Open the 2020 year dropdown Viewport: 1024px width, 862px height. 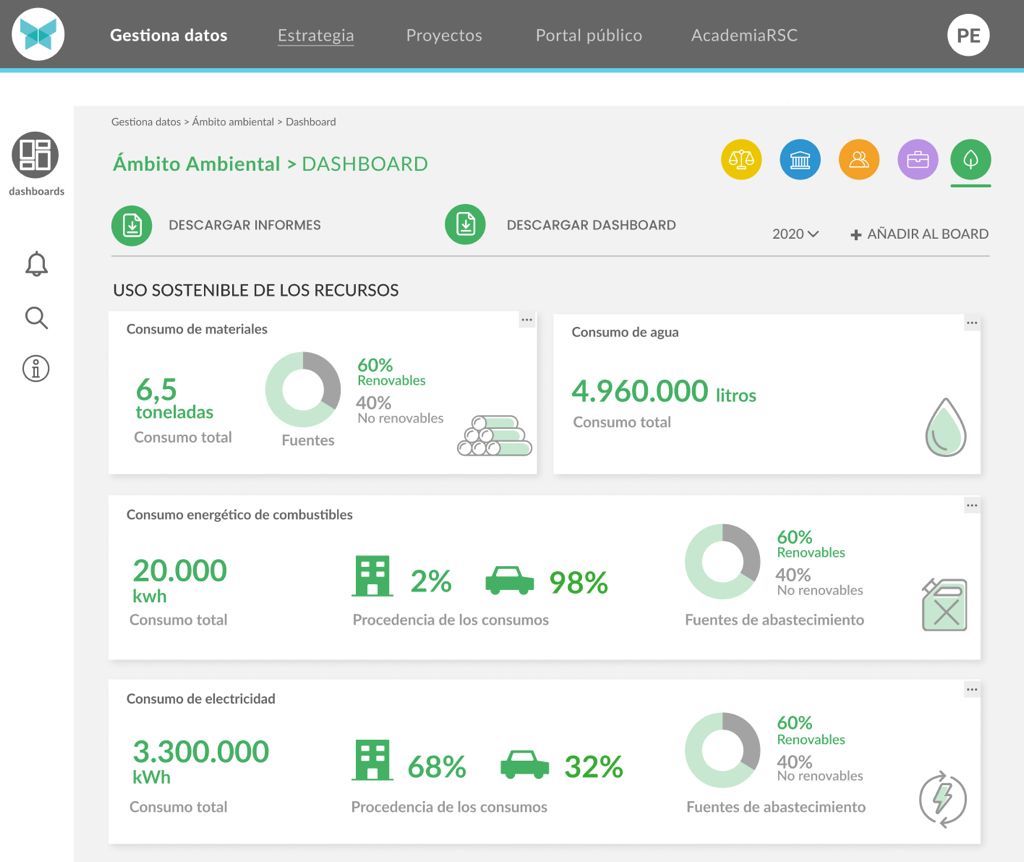pos(795,234)
